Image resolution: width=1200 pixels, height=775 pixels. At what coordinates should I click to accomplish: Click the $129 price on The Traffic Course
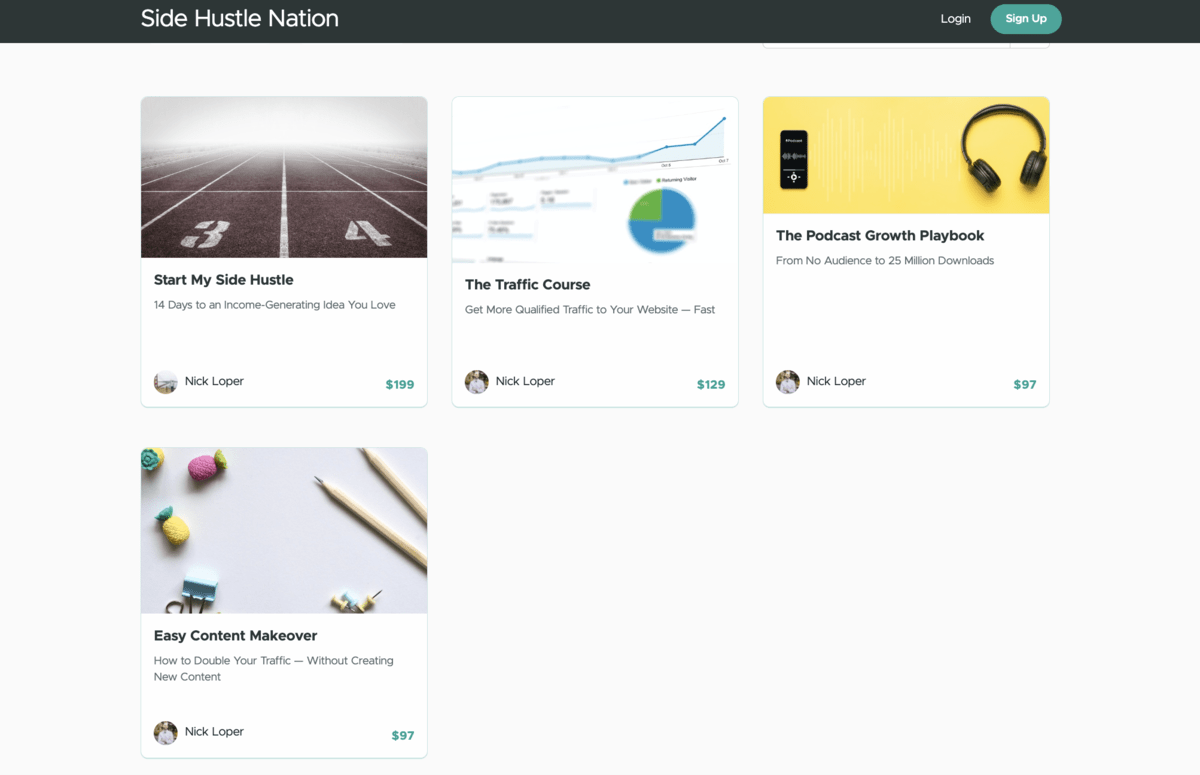tap(711, 385)
